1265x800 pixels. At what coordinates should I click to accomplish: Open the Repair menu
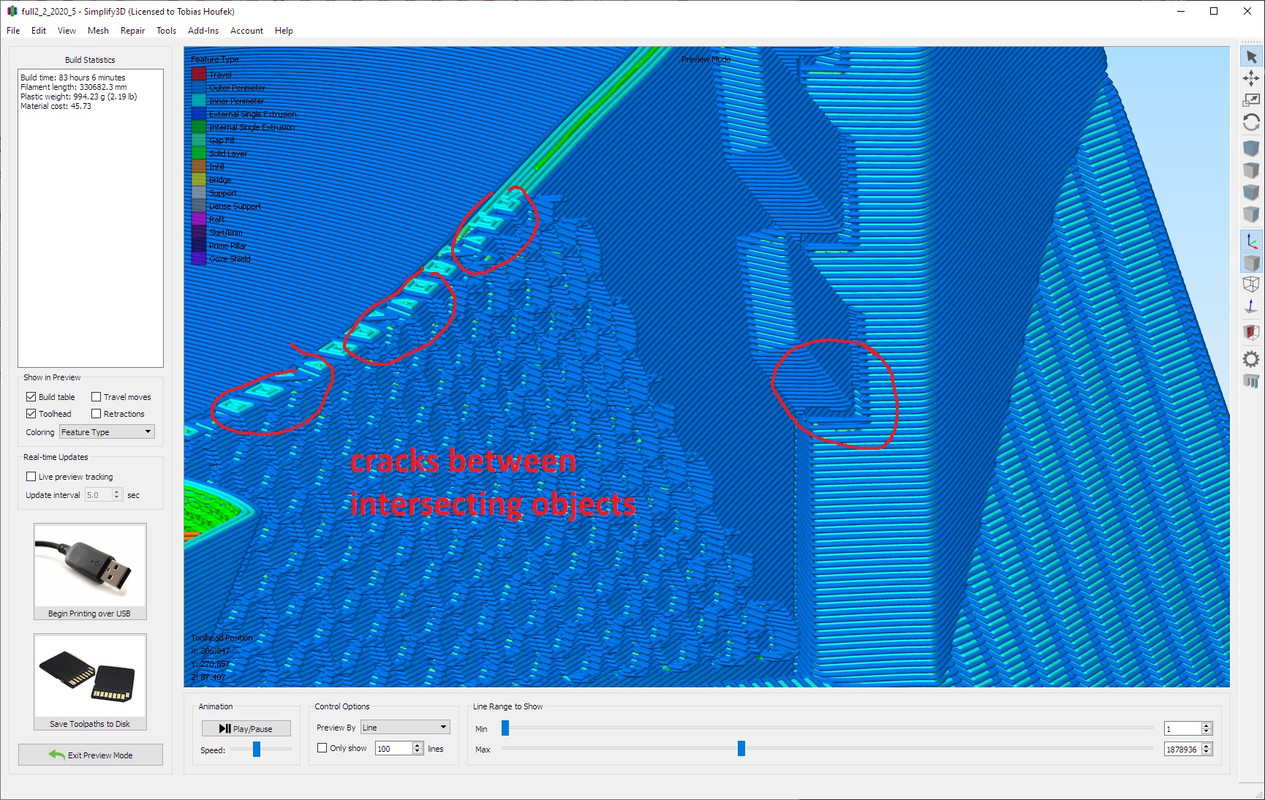point(133,31)
